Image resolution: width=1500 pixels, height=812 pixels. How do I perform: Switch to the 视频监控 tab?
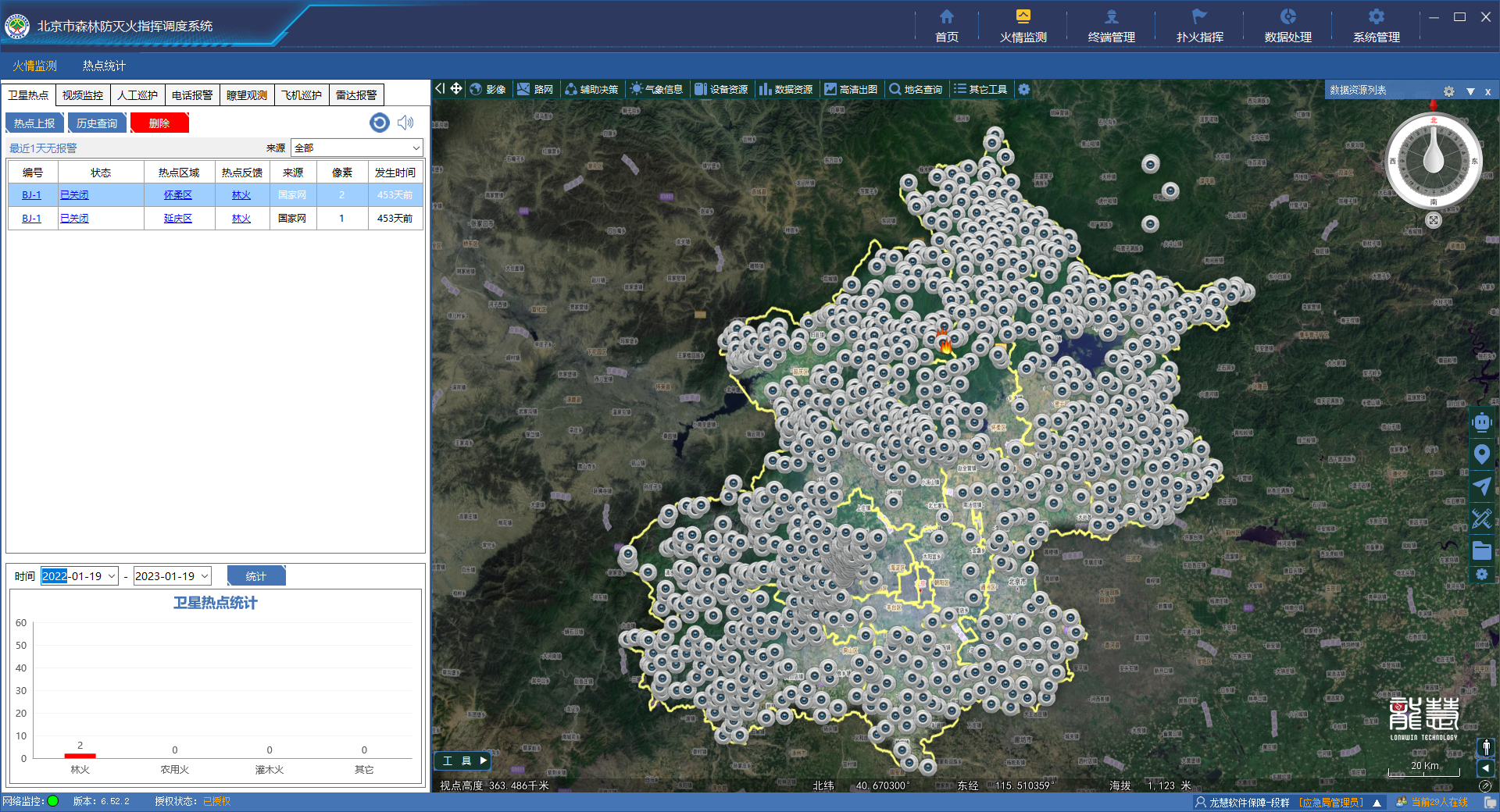(x=83, y=95)
